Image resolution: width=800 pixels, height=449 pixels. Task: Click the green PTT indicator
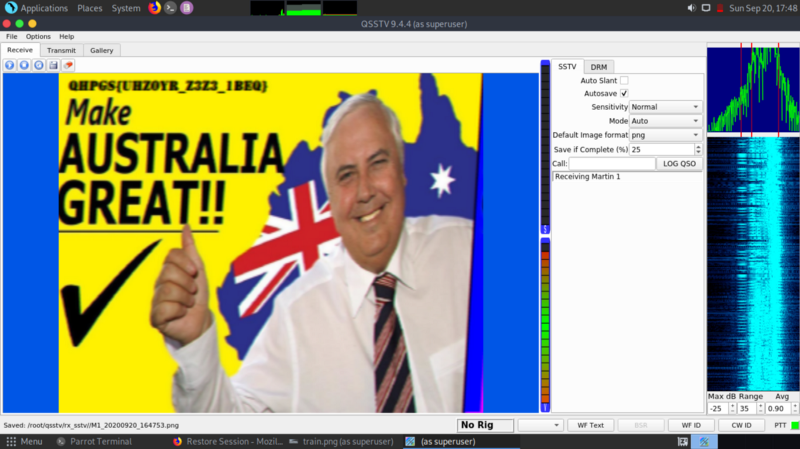[794, 425]
